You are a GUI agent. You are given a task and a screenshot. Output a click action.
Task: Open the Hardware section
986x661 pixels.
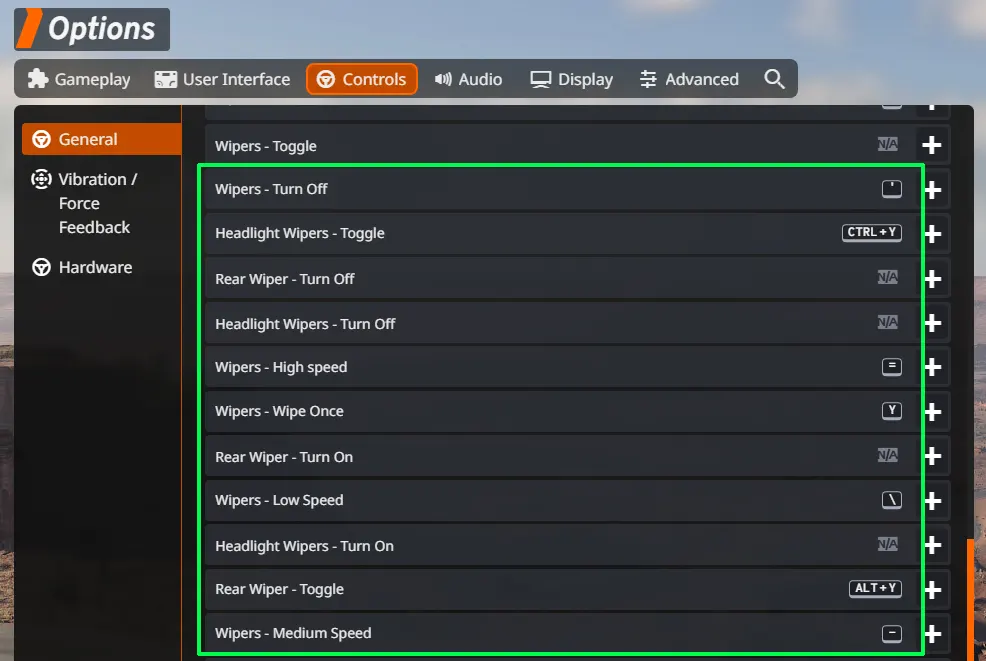82,267
